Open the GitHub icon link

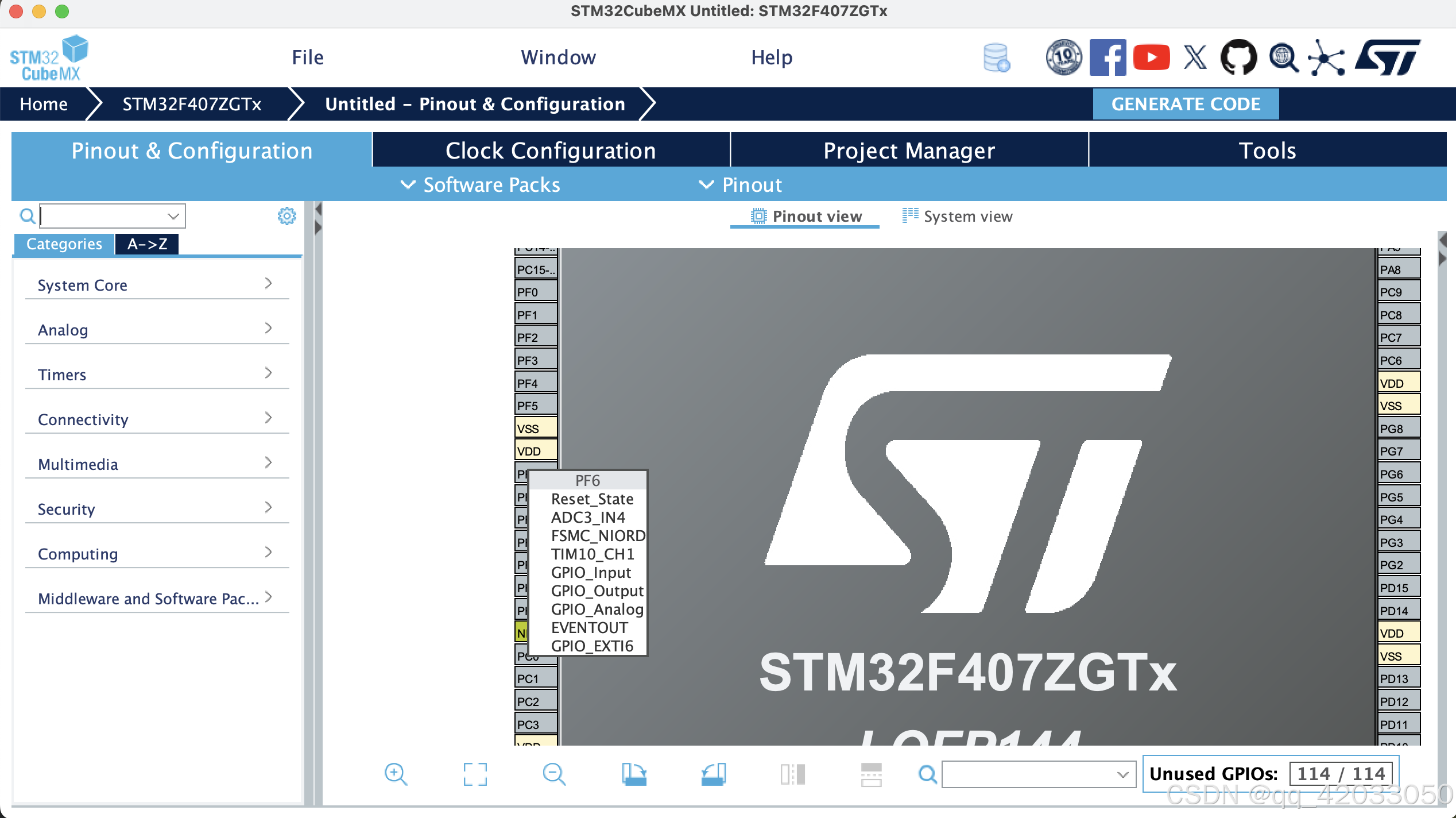[1238, 57]
